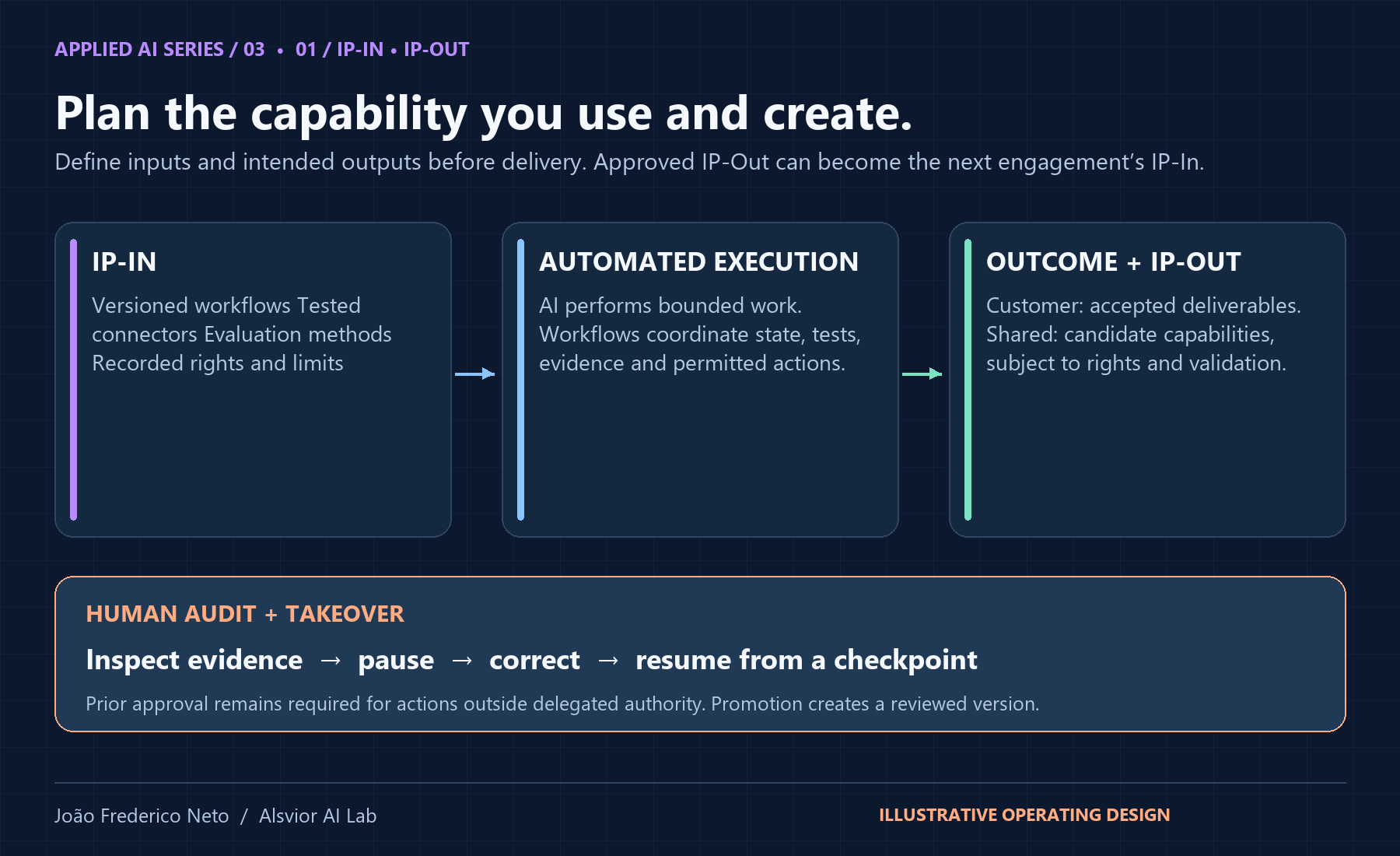Image resolution: width=1400 pixels, height=856 pixels.
Task: Click 'Customer: accepted deliverables.' line
Action: coord(1143,305)
